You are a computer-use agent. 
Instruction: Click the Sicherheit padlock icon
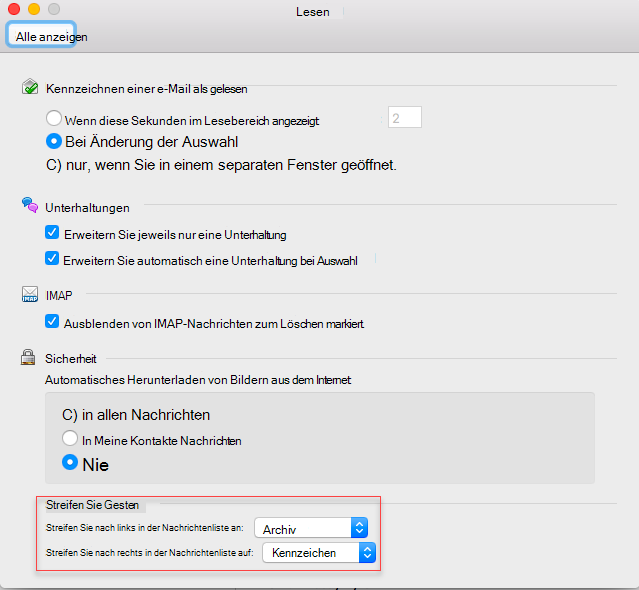click(30, 356)
